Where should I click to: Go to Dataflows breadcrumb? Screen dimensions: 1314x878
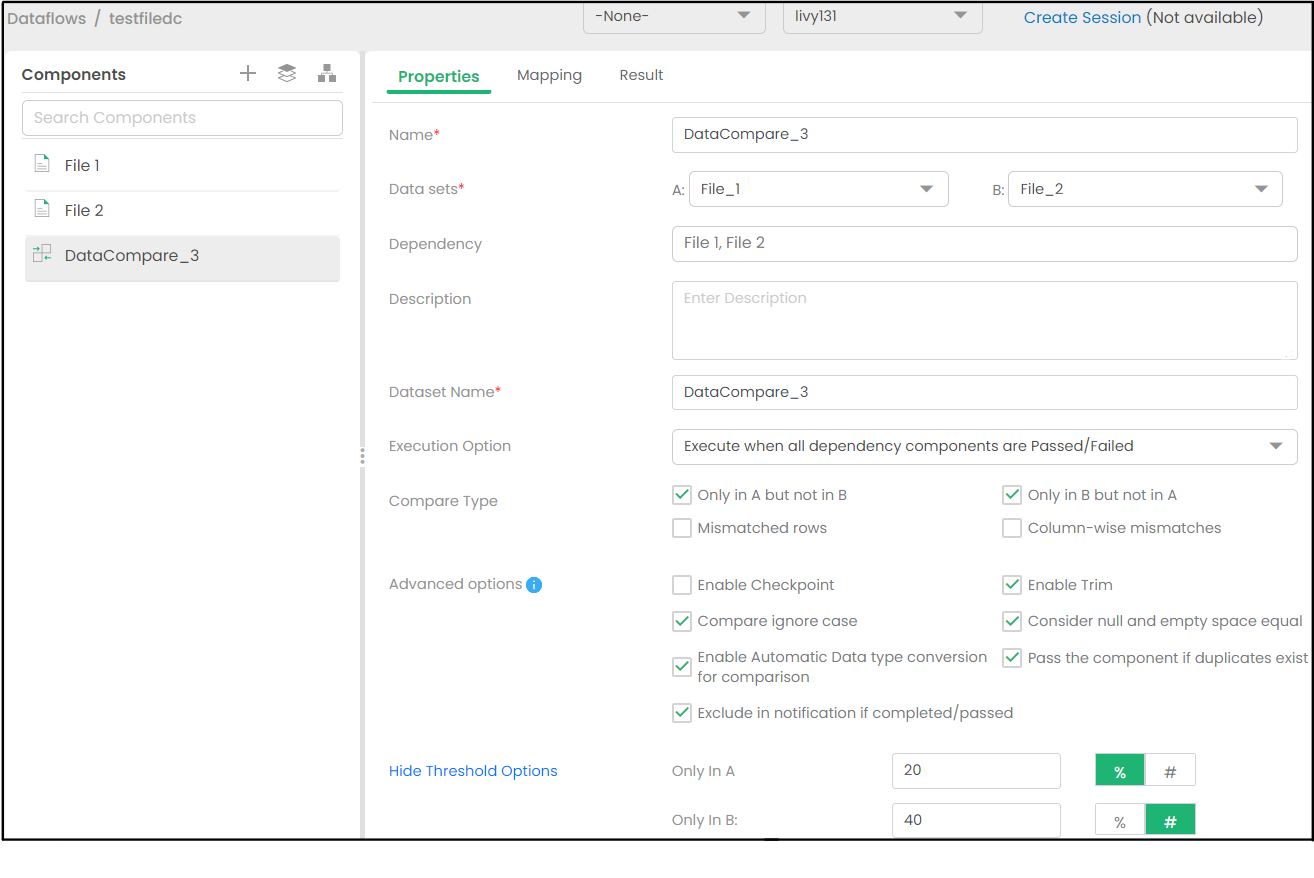pyautogui.click(x=46, y=18)
